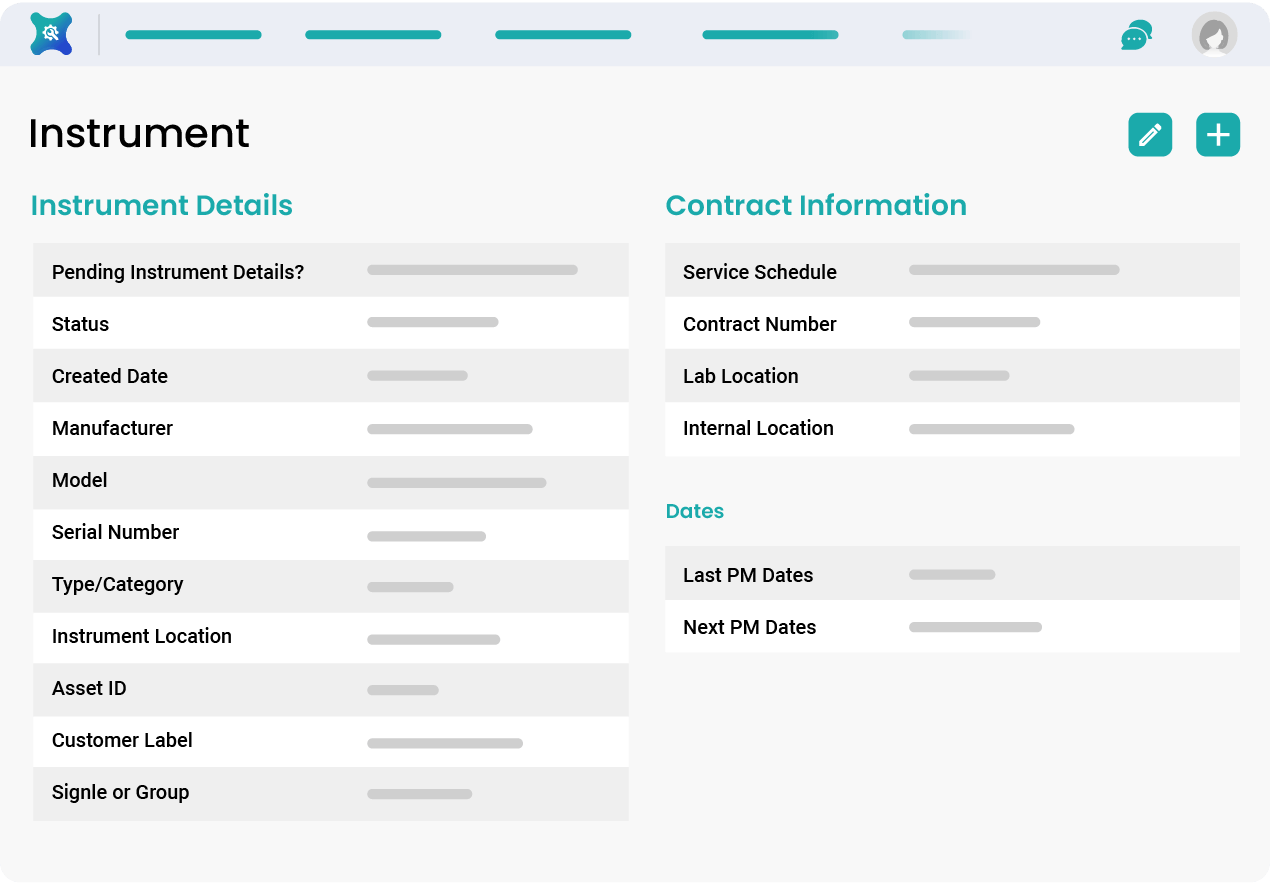Image resolution: width=1270 pixels, height=885 pixels.
Task: Click the Serial Number row
Action: (x=330, y=532)
